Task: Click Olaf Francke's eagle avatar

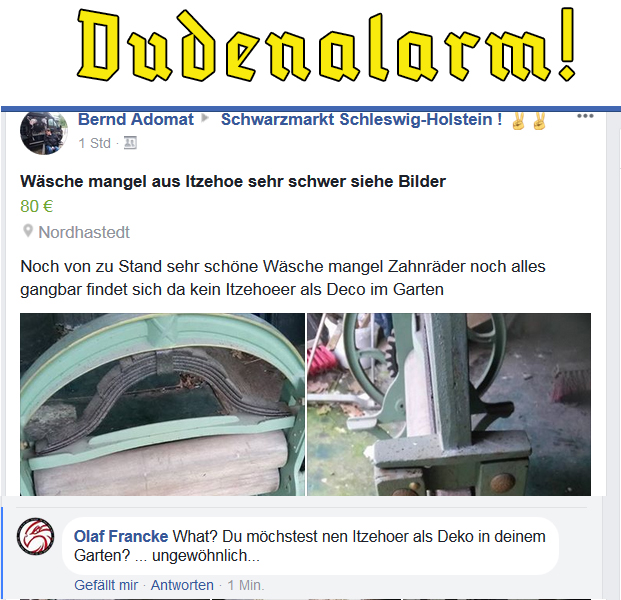Action: click(36, 537)
